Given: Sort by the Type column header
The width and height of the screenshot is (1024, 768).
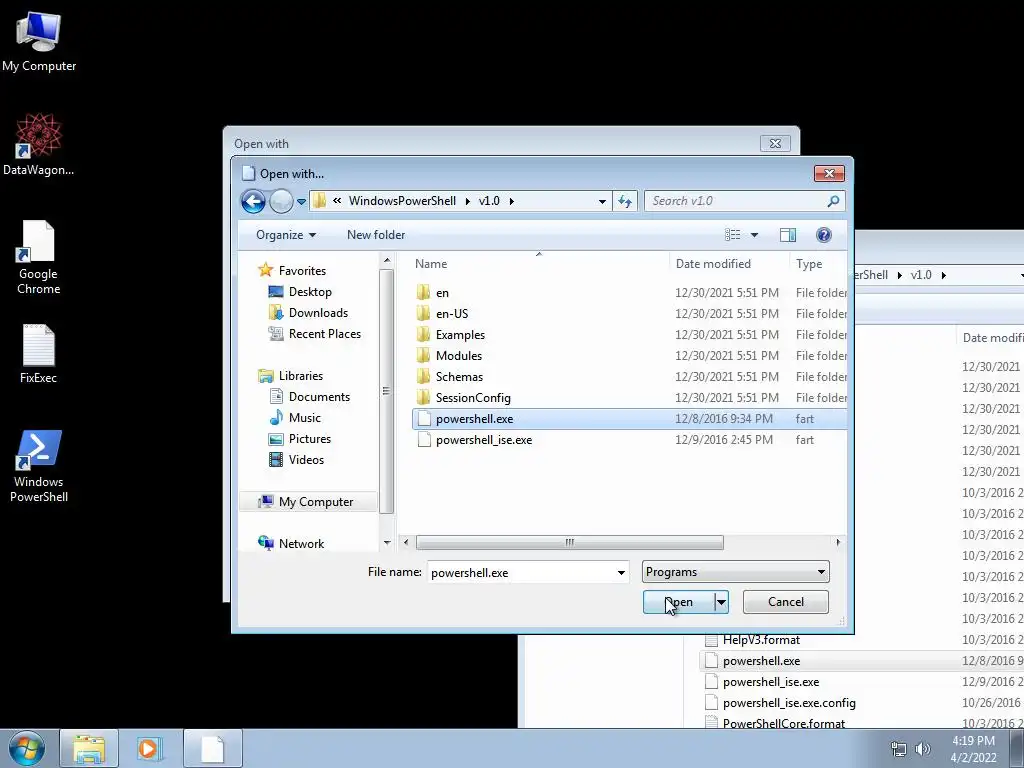Looking at the screenshot, I should [818, 264].
